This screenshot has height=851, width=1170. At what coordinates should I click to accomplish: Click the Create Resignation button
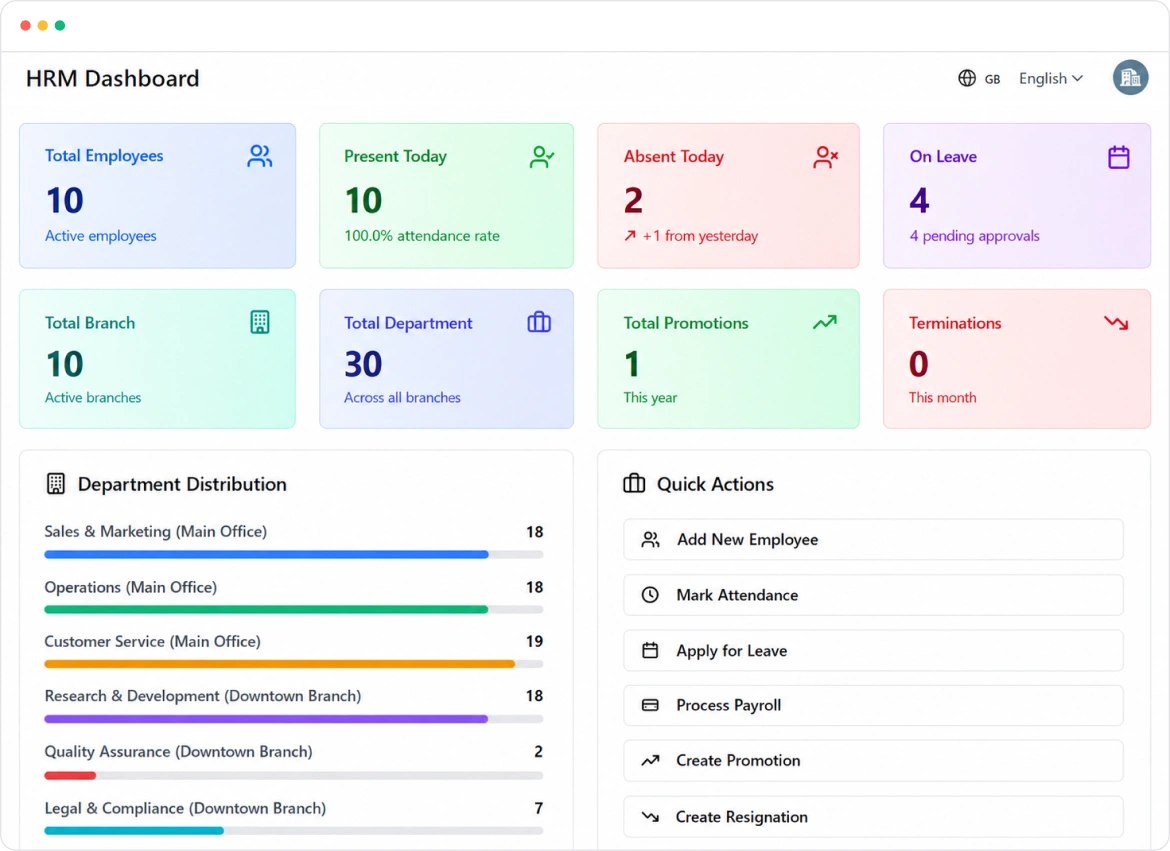pos(873,817)
